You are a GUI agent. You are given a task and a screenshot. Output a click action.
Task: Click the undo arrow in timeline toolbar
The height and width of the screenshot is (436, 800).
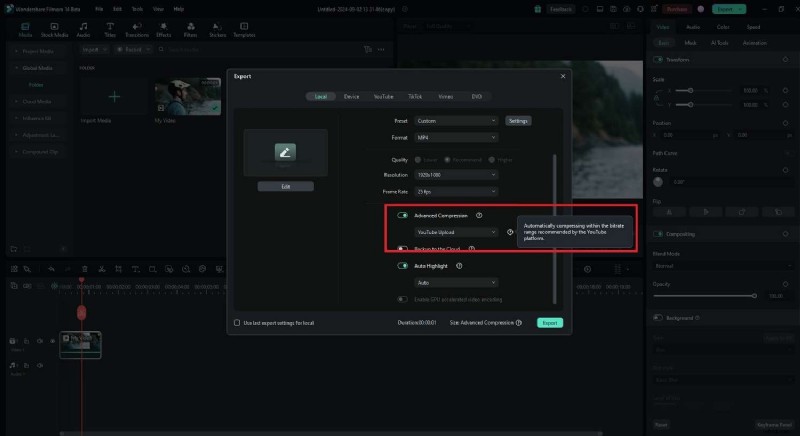[51, 269]
